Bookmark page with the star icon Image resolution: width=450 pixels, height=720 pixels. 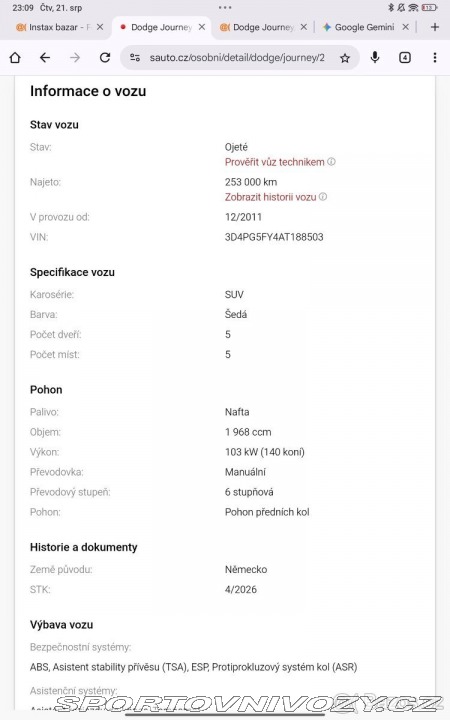coord(345,58)
